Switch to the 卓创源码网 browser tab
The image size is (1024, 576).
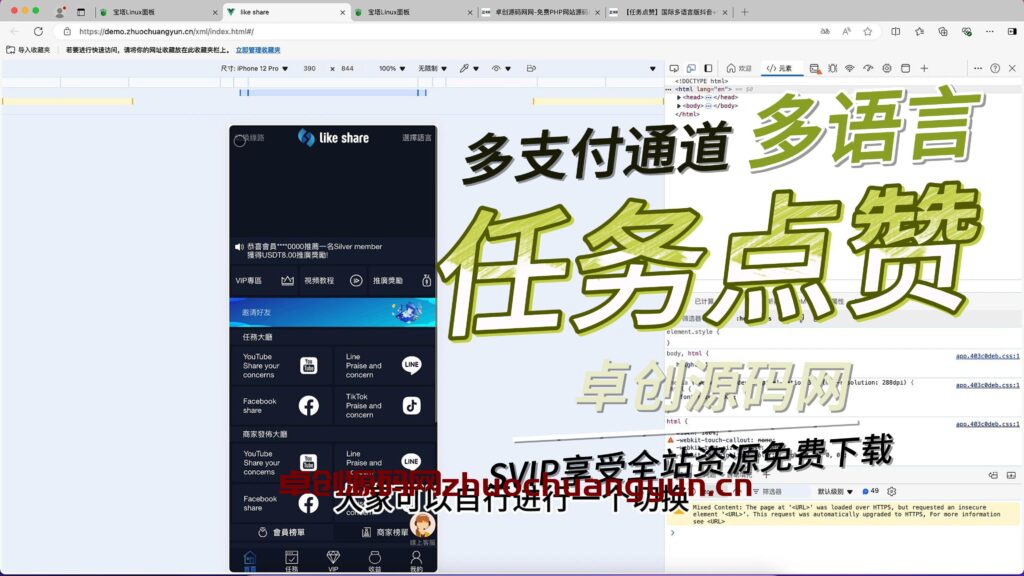[541, 12]
